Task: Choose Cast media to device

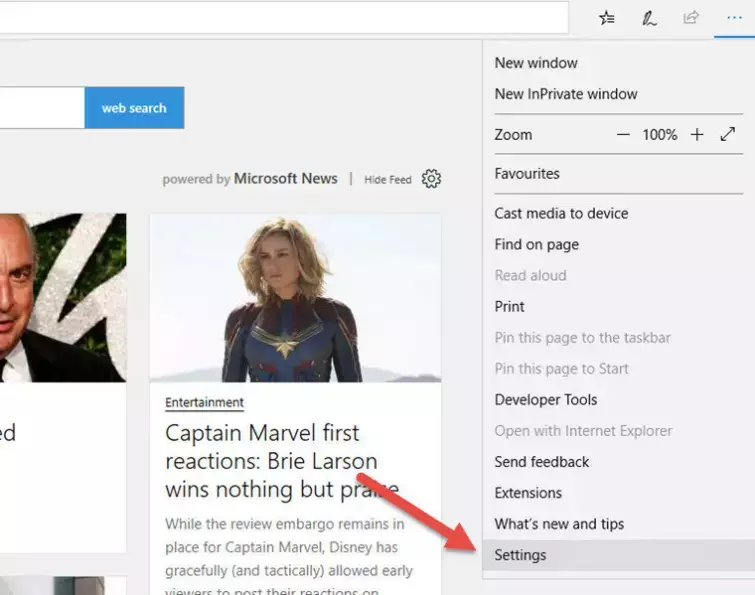Action: 618,213
